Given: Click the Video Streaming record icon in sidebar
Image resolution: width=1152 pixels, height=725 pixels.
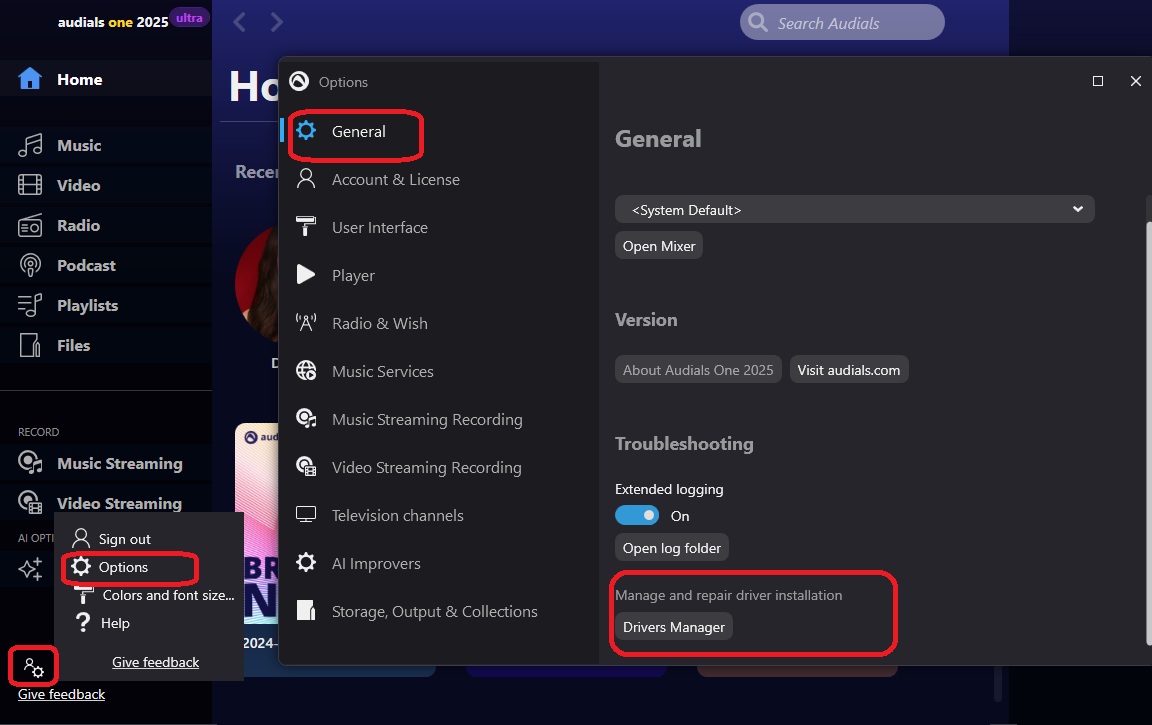Looking at the screenshot, I should pyautogui.click(x=30, y=503).
